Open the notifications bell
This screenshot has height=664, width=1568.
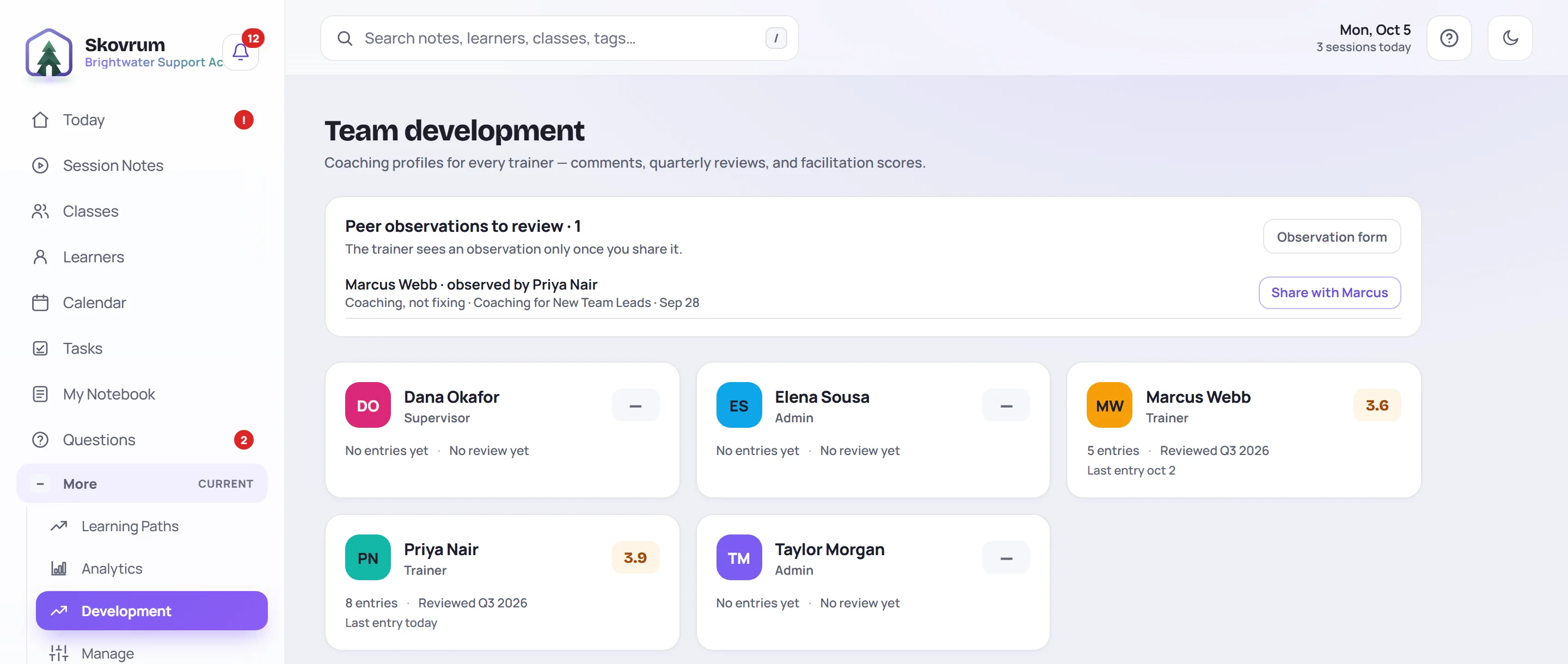click(241, 52)
